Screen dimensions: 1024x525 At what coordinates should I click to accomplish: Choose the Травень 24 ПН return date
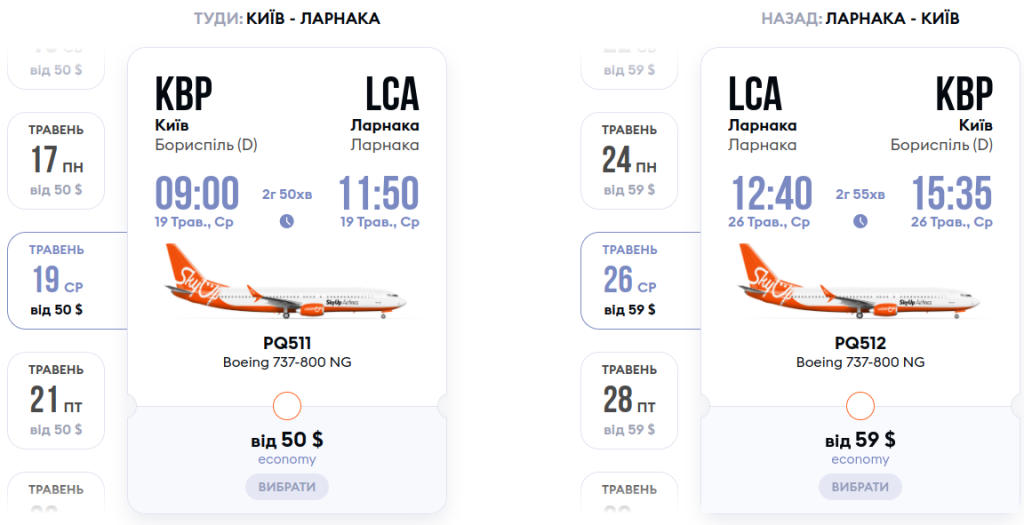pyautogui.click(x=629, y=160)
